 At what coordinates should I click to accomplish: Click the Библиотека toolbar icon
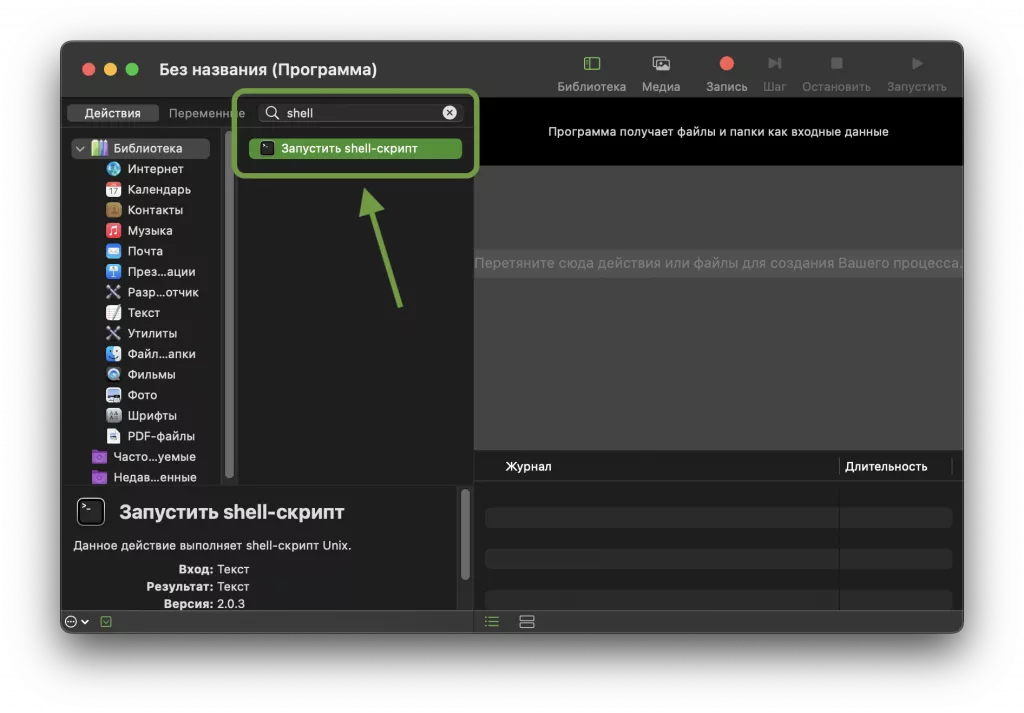(x=592, y=64)
